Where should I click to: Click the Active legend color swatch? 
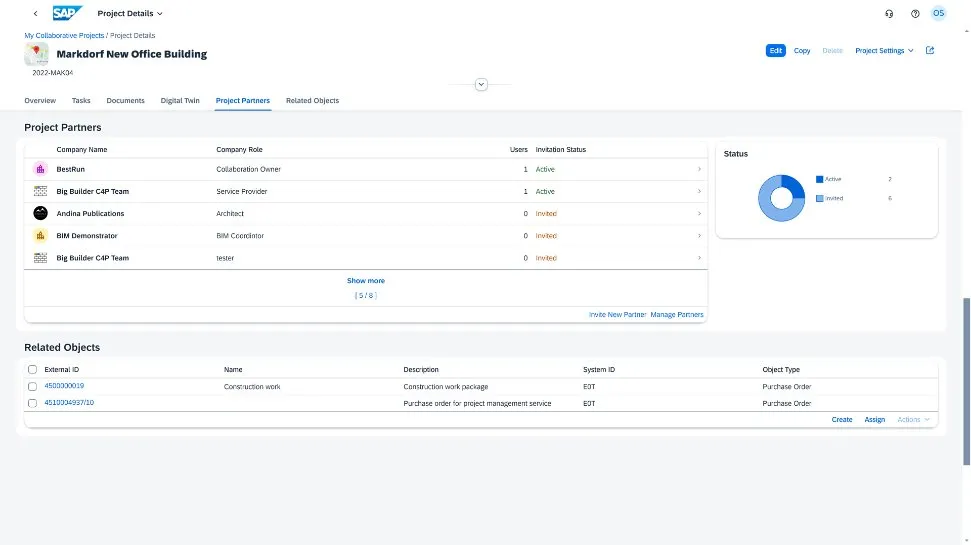coord(819,180)
